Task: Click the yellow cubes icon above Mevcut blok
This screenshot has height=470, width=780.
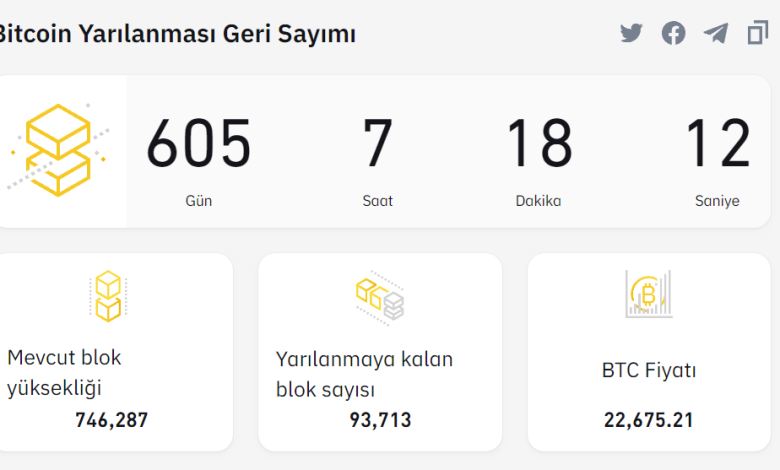Action: (108, 296)
